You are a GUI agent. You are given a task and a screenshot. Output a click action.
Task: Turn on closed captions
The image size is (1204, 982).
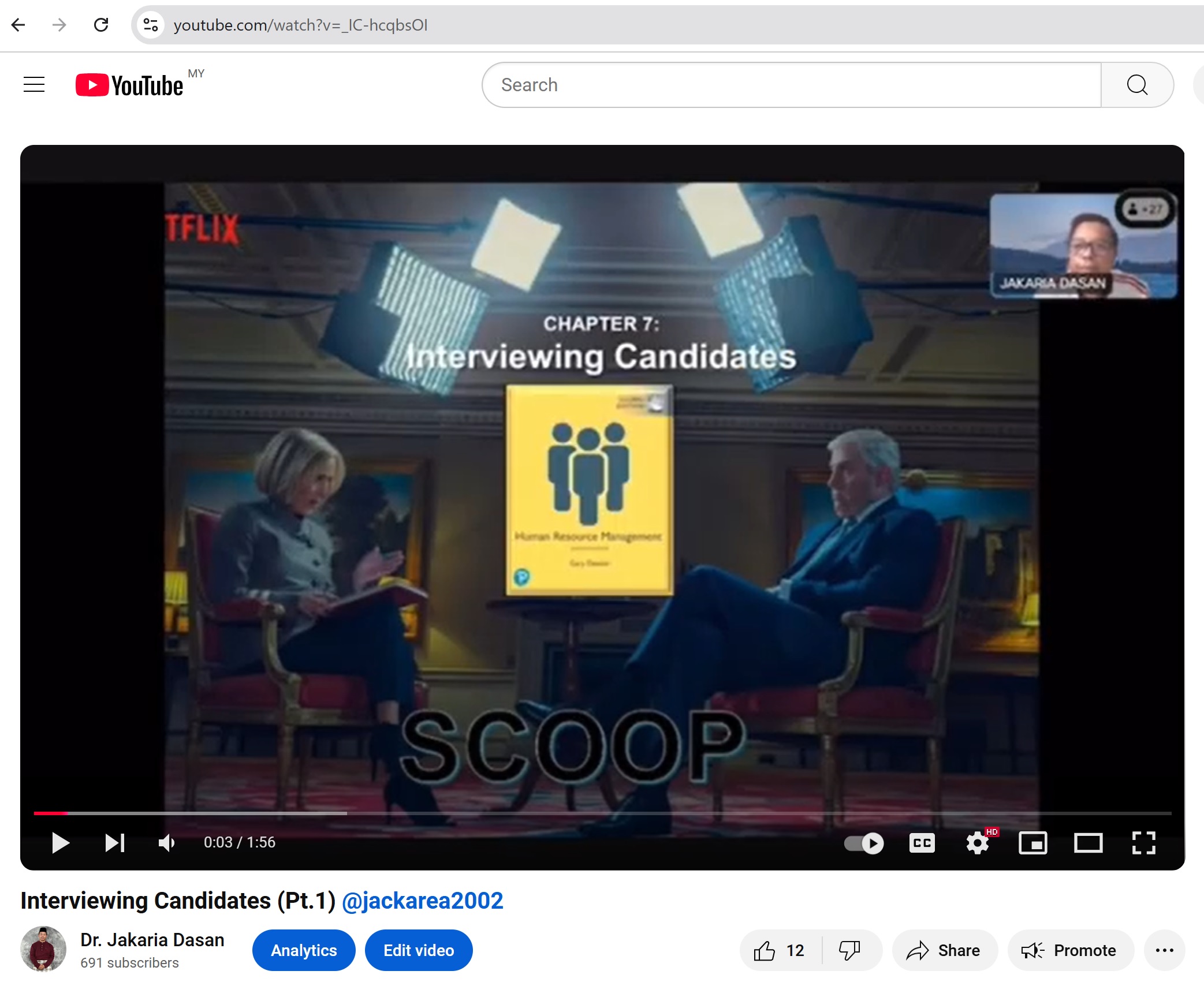922,843
